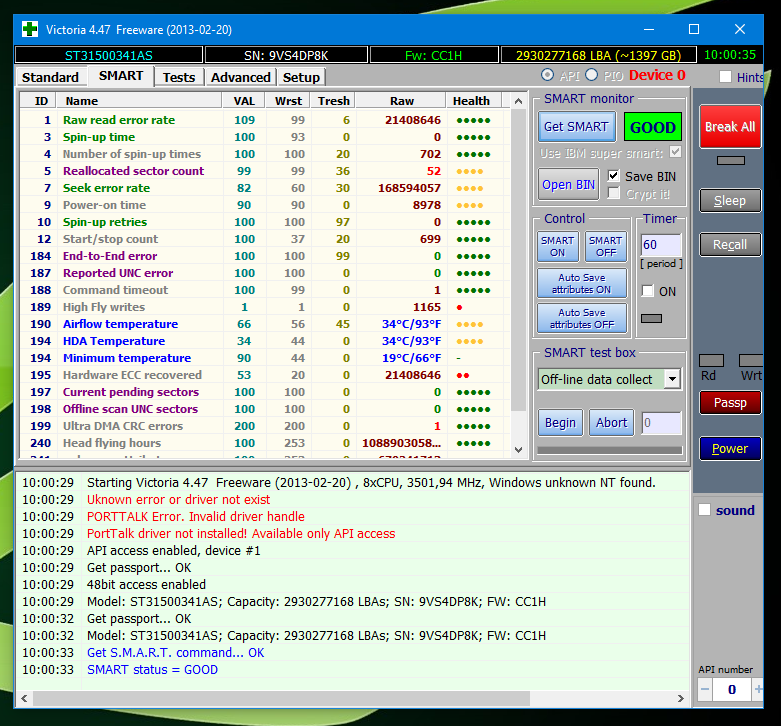Decrease the API number with minus

(705, 690)
